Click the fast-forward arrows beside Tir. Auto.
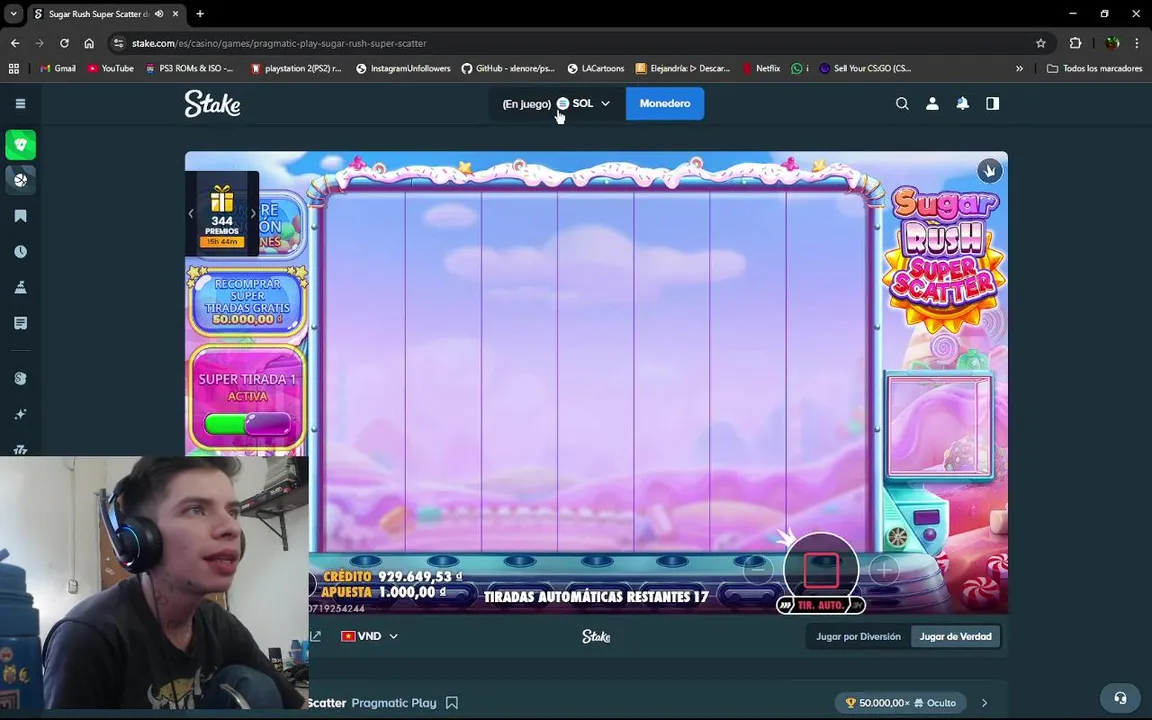The width and height of the screenshot is (1152, 720). click(785, 605)
